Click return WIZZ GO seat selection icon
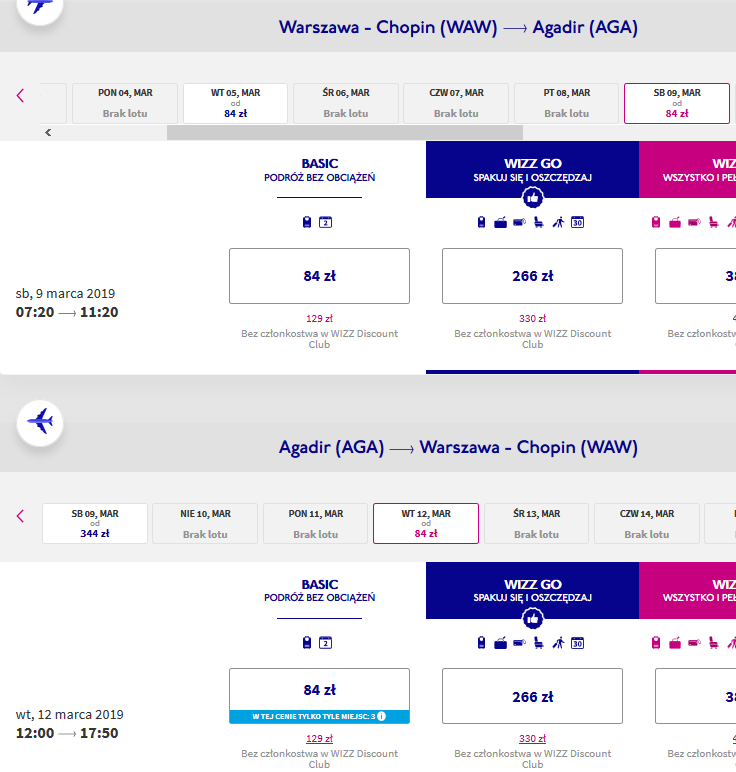This screenshot has height=772, width=736. point(539,643)
